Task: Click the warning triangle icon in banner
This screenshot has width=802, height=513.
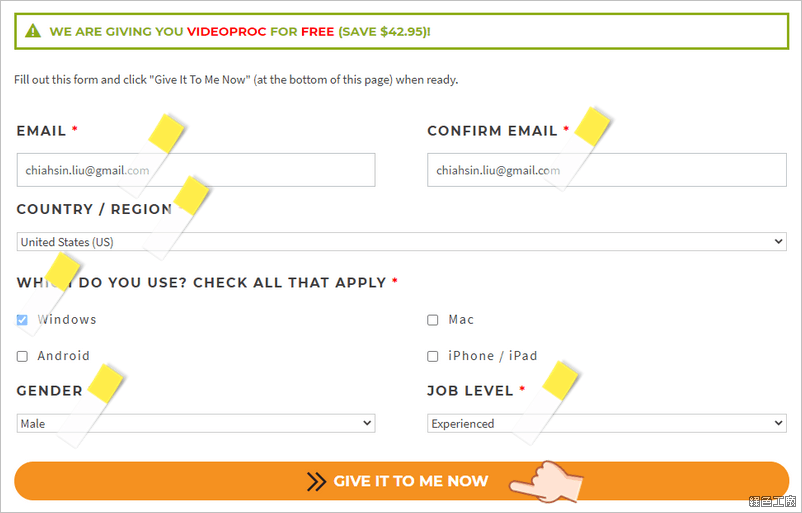Action: coord(33,31)
